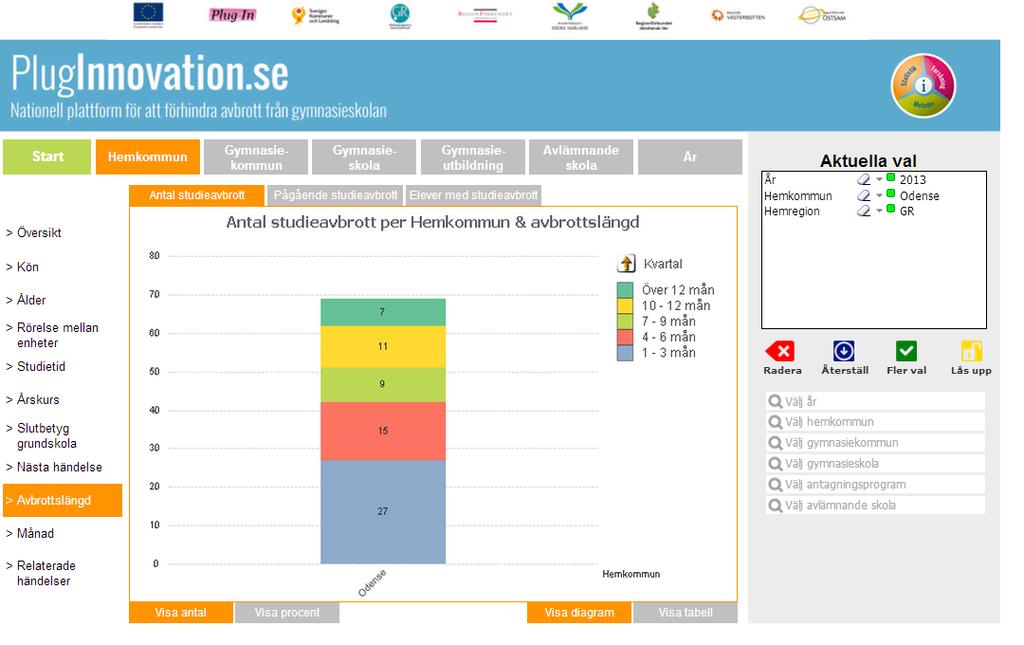Click the 4 - 6 mån legend swatch
The width and height of the screenshot is (1024, 645).
click(x=625, y=337)
